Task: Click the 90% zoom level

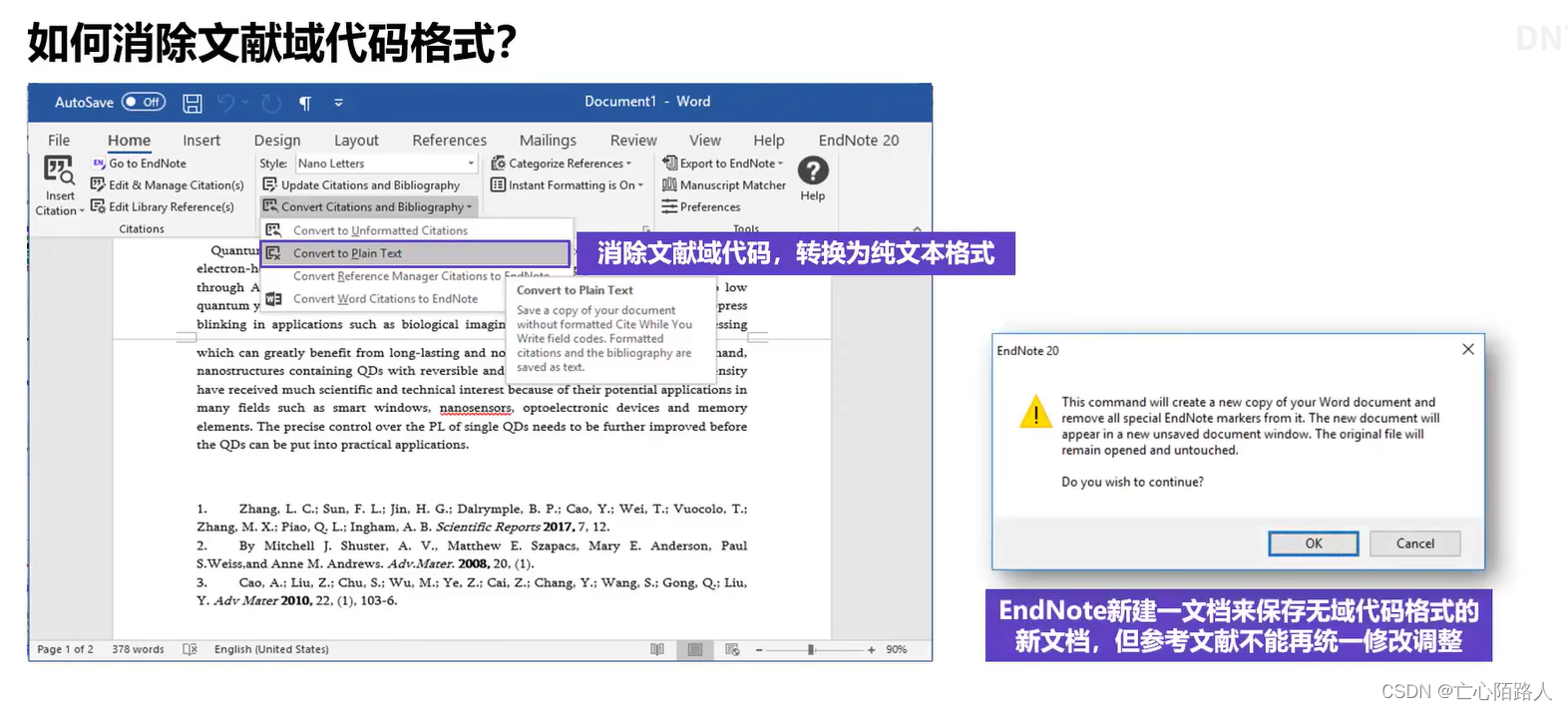Action: coord(897,649)
